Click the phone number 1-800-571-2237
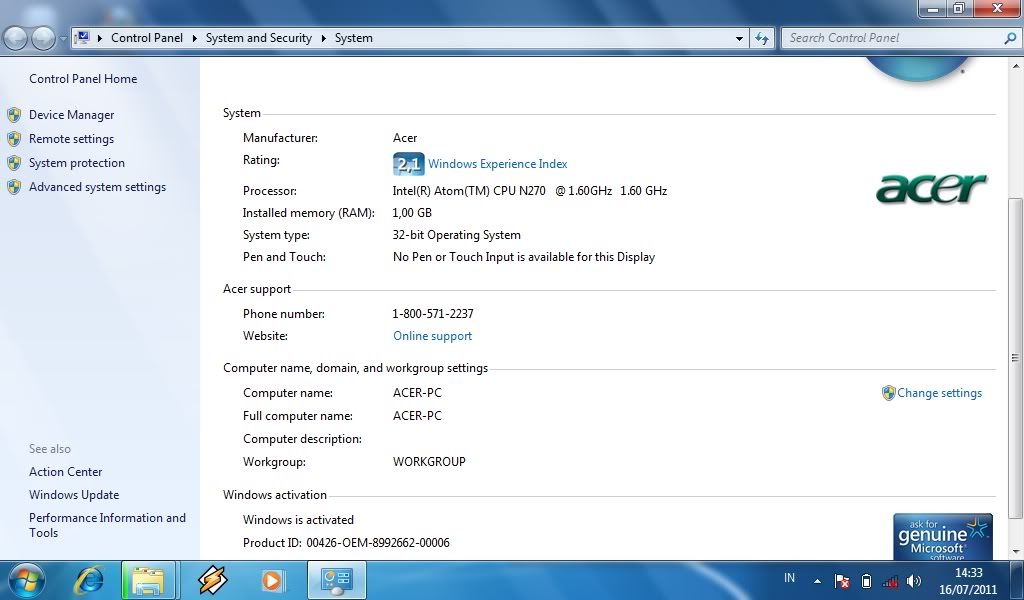This screenshot has height=600, width=1024. [x=433, y=314]
